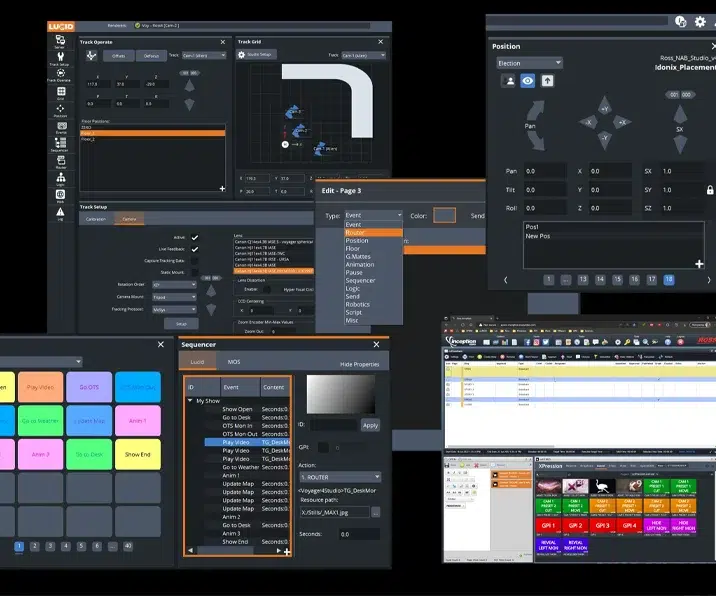Open the Position icon in Lucid sidebar
The height and width of the screenshot is (596, 716).
click(60, 109)
